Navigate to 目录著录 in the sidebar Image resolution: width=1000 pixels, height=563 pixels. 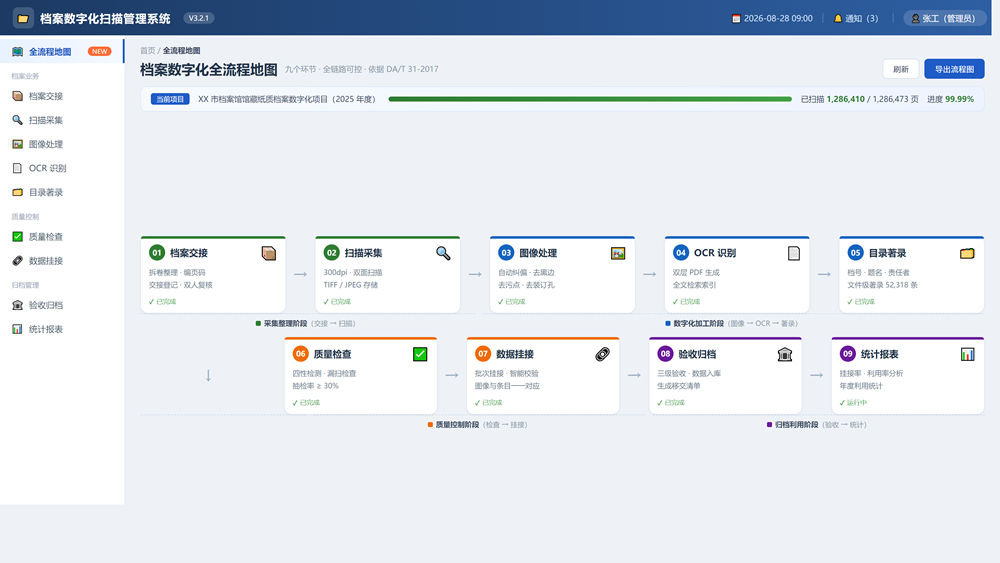[x=62, y=192]
